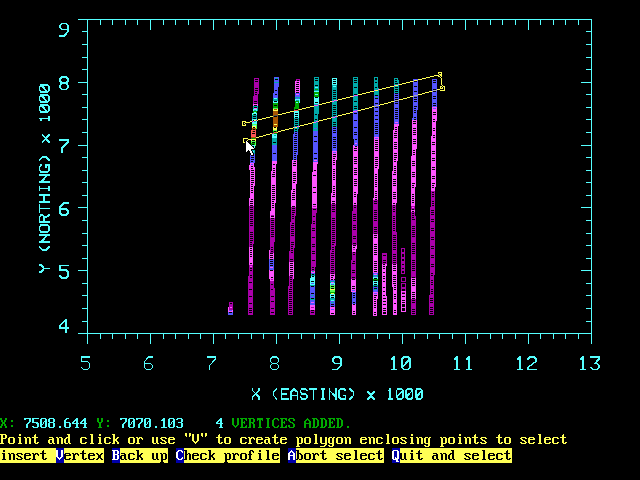640x480 pixels.
Task: Choose the "Back up" command
Action: pos(140,456)
